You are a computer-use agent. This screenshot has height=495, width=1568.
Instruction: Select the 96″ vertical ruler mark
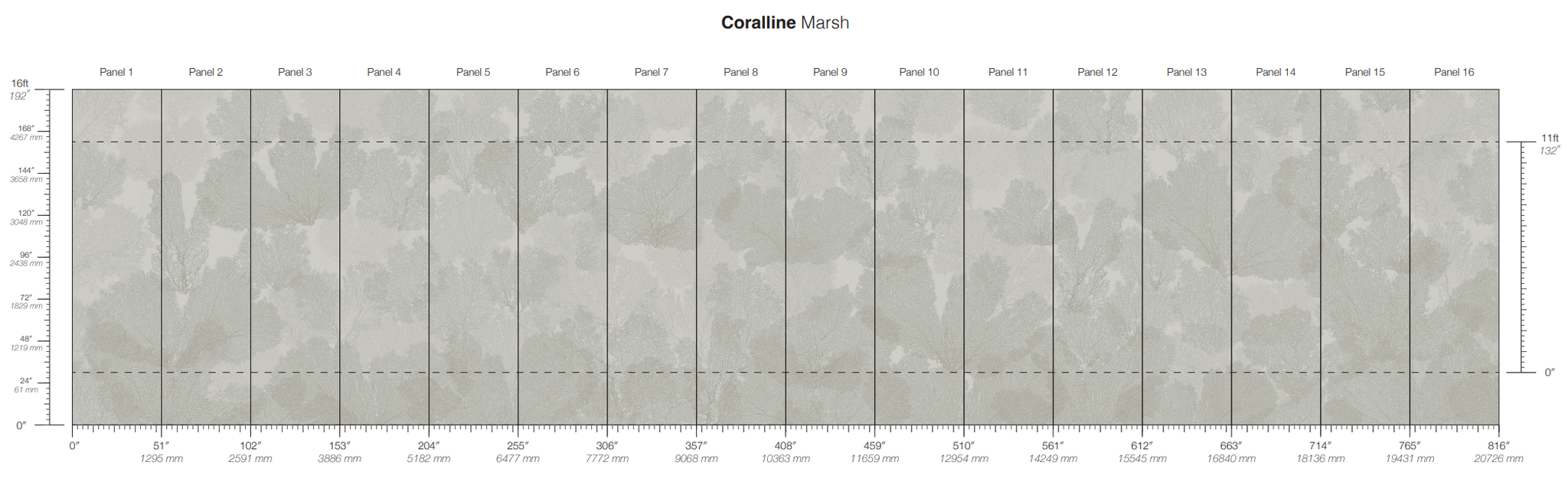point(27,255)
